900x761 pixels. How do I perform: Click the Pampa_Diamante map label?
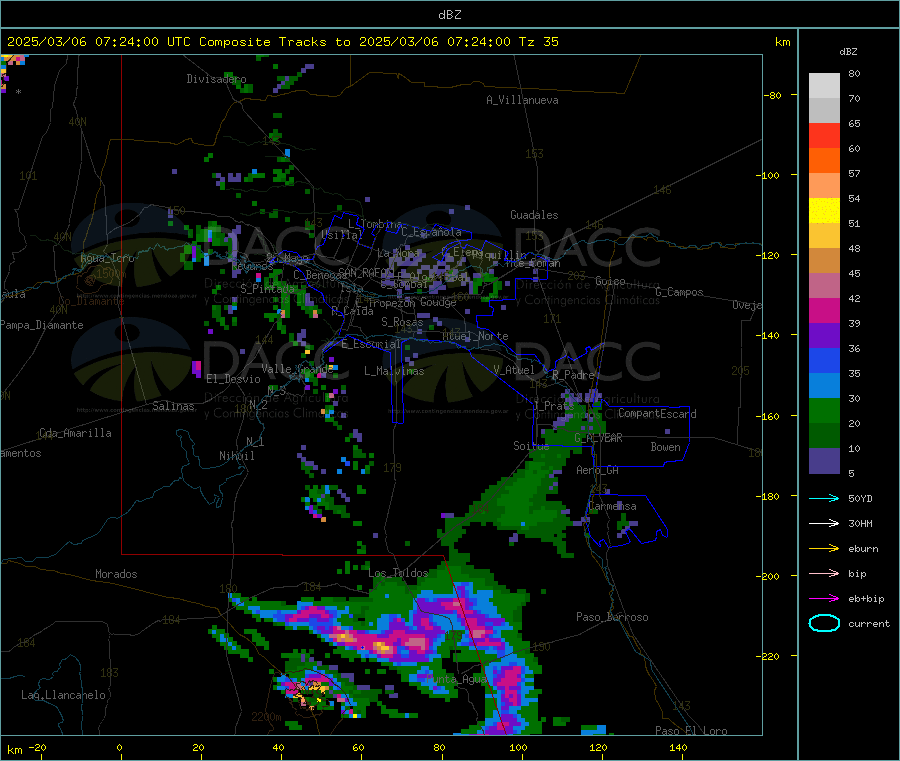[x=42, y=325]
